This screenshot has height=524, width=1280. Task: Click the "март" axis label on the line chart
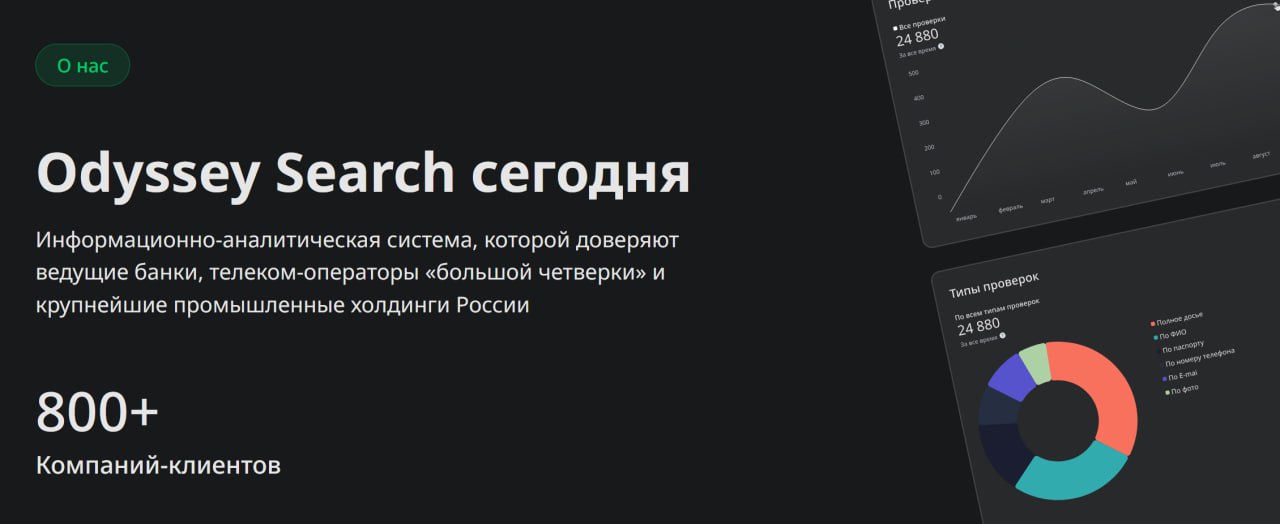click(1047, 200)
